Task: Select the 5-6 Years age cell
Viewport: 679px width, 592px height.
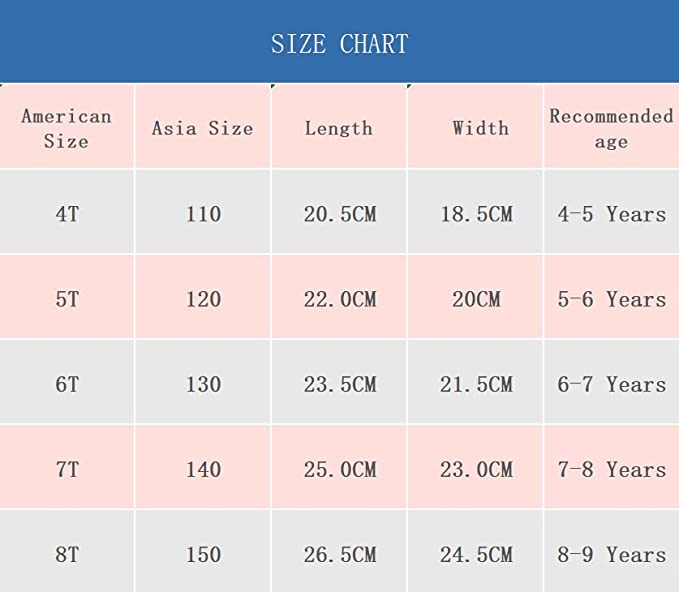Action: 611,296
